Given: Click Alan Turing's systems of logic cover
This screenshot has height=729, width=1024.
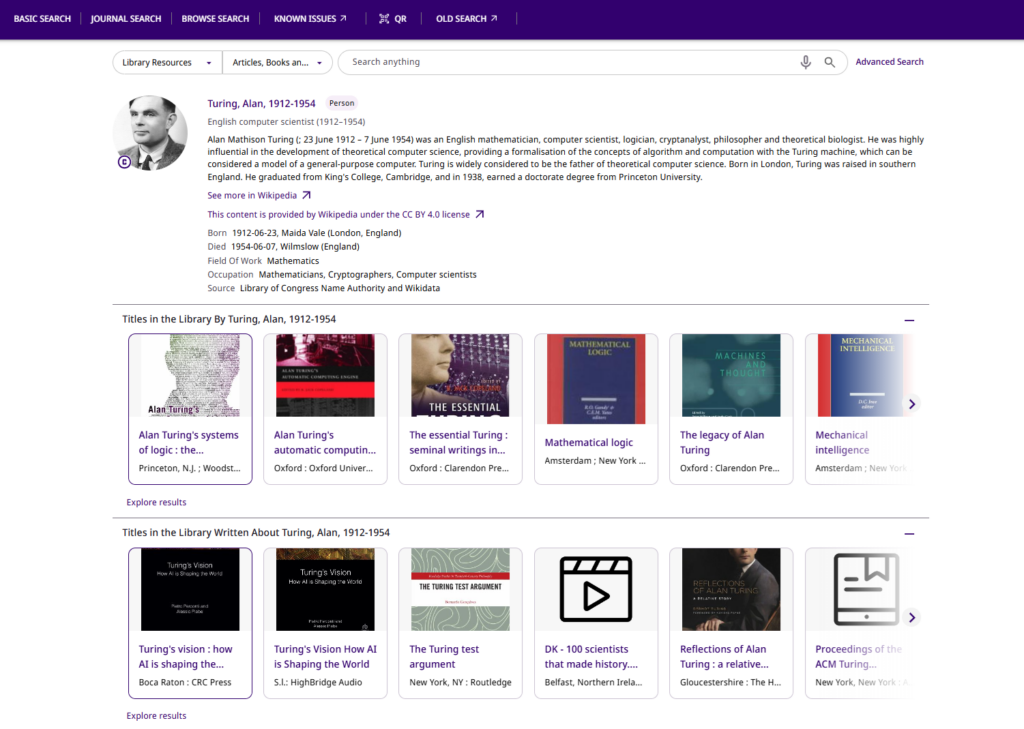Looking at the screenshot, I should (190, 376).
